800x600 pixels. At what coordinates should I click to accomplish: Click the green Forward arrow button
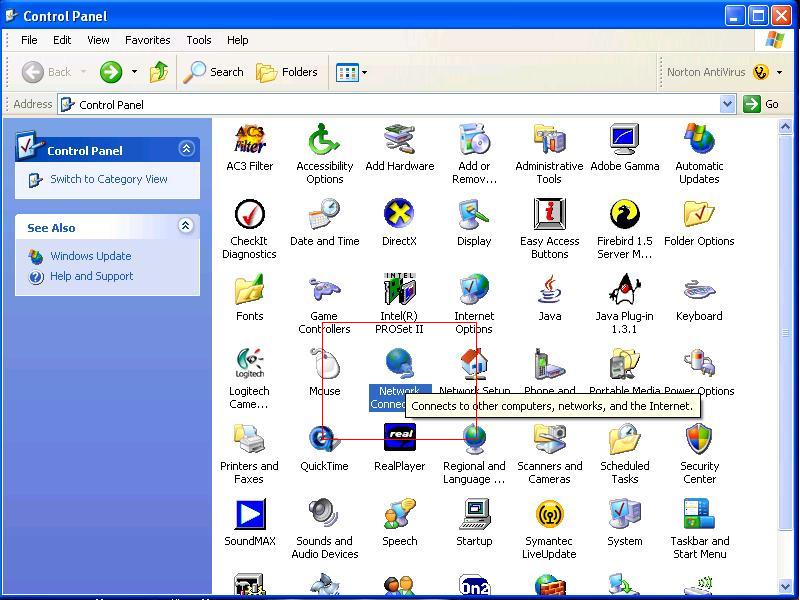(111, 72)
